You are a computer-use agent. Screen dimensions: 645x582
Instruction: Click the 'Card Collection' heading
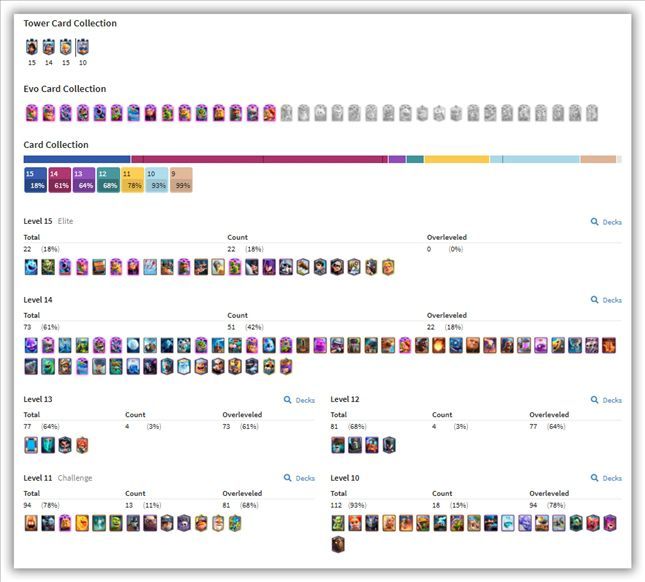pos(56,145)
